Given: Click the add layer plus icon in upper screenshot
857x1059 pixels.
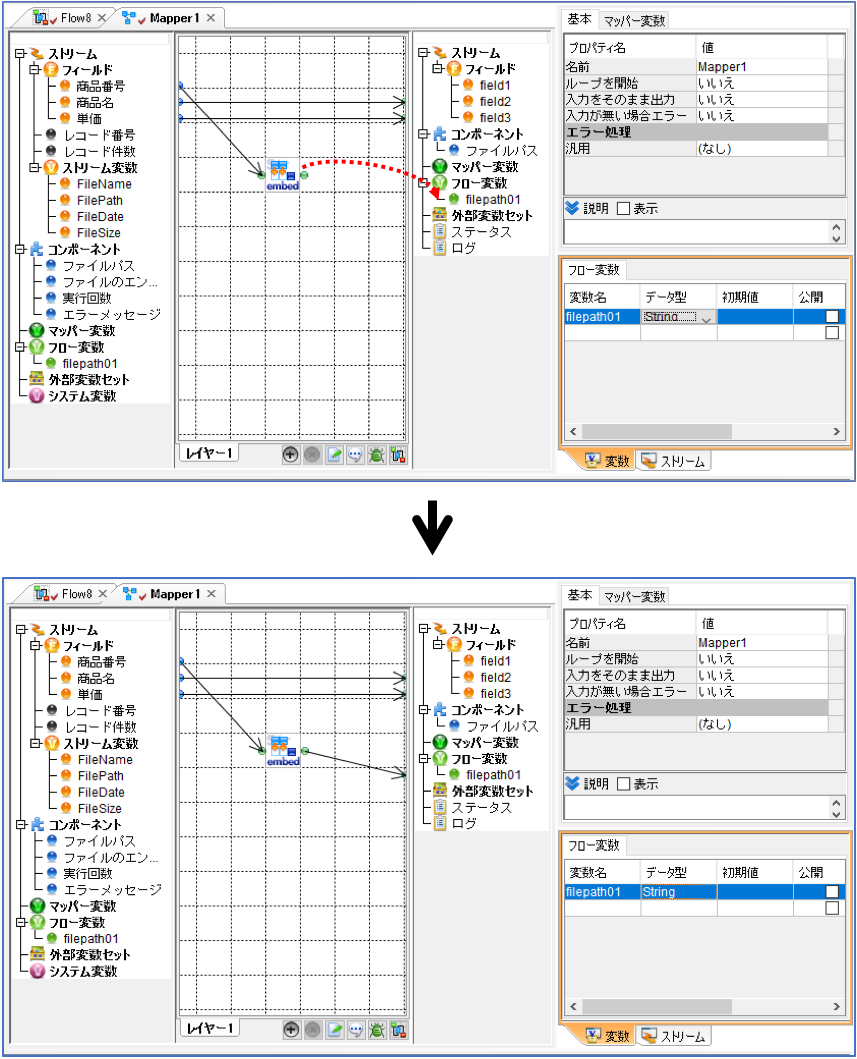Looking at the screenshot, I should [290, 455].
